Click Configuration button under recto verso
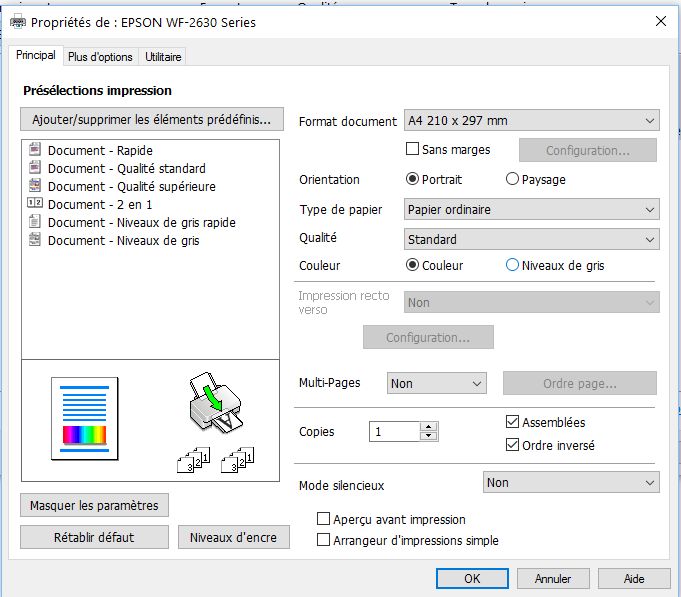The height and width of the screenshot is (597, 681). click(x=428, y=337)
